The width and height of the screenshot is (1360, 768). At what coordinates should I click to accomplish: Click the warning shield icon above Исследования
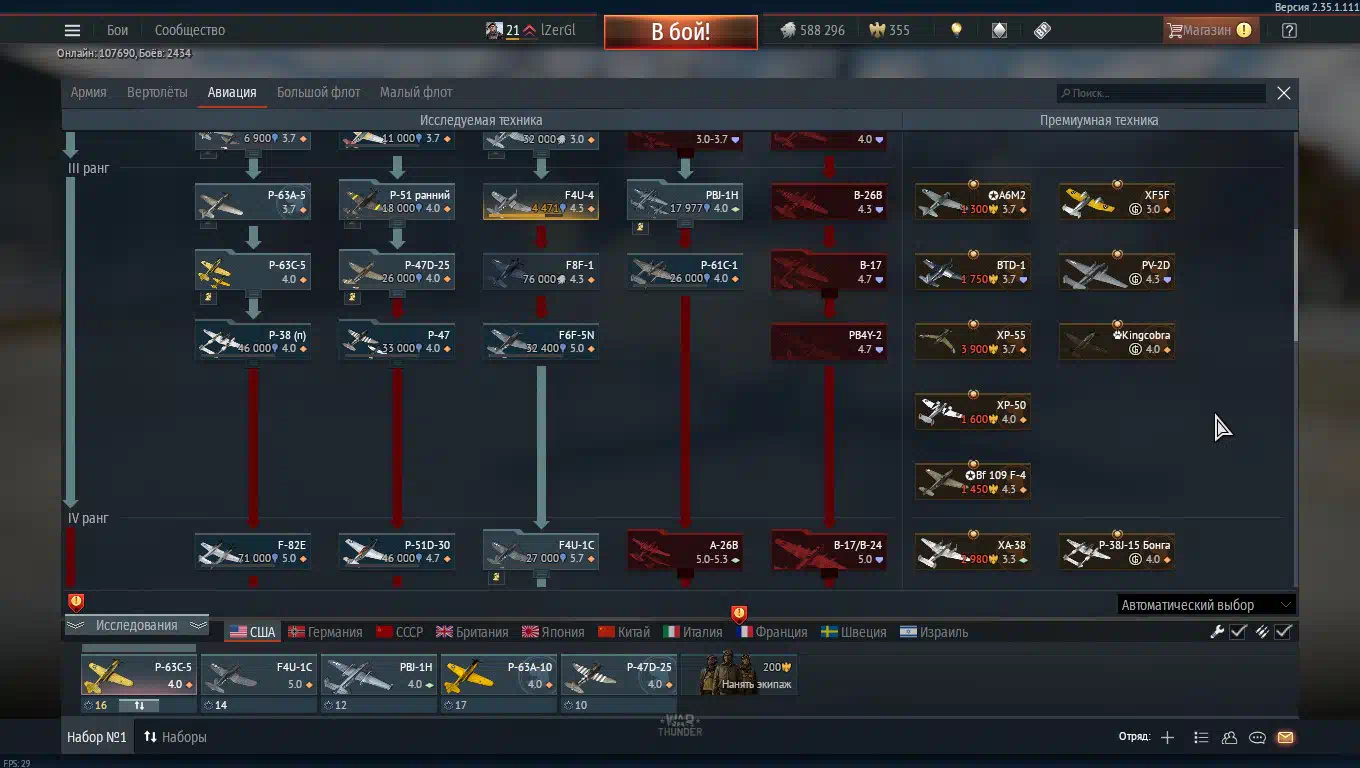tap(76, 601)
